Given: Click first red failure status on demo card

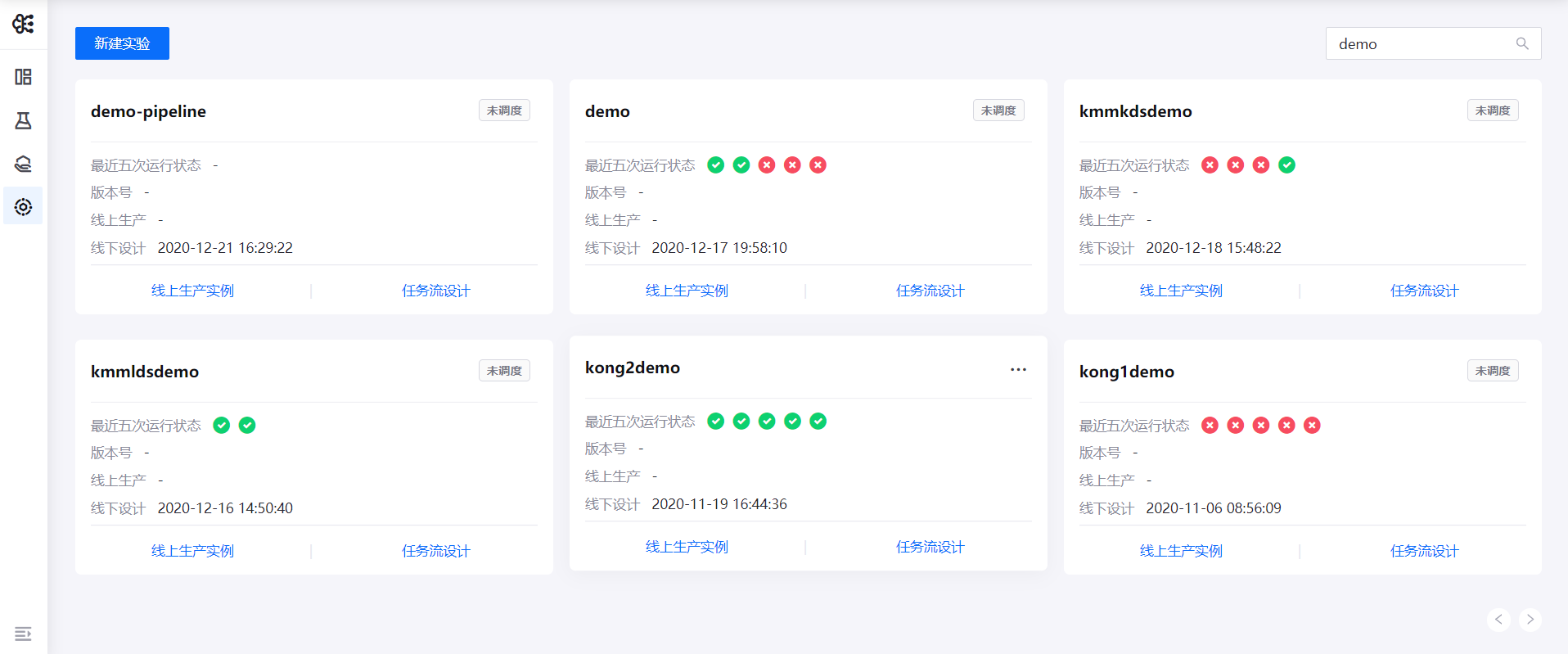Looking at the screenshot, I should (x=767, y=165).
